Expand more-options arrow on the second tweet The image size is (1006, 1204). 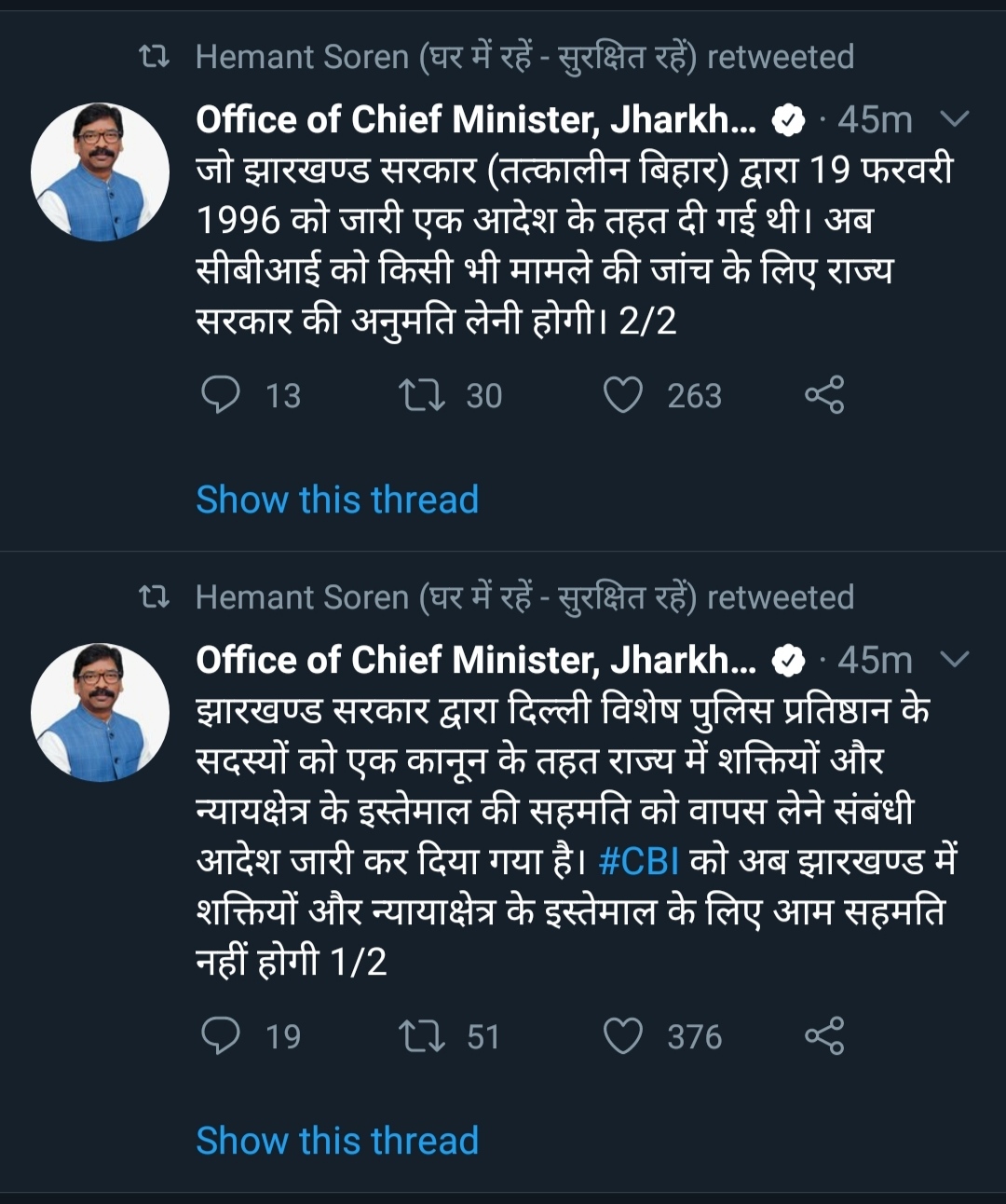pos(955,660)
